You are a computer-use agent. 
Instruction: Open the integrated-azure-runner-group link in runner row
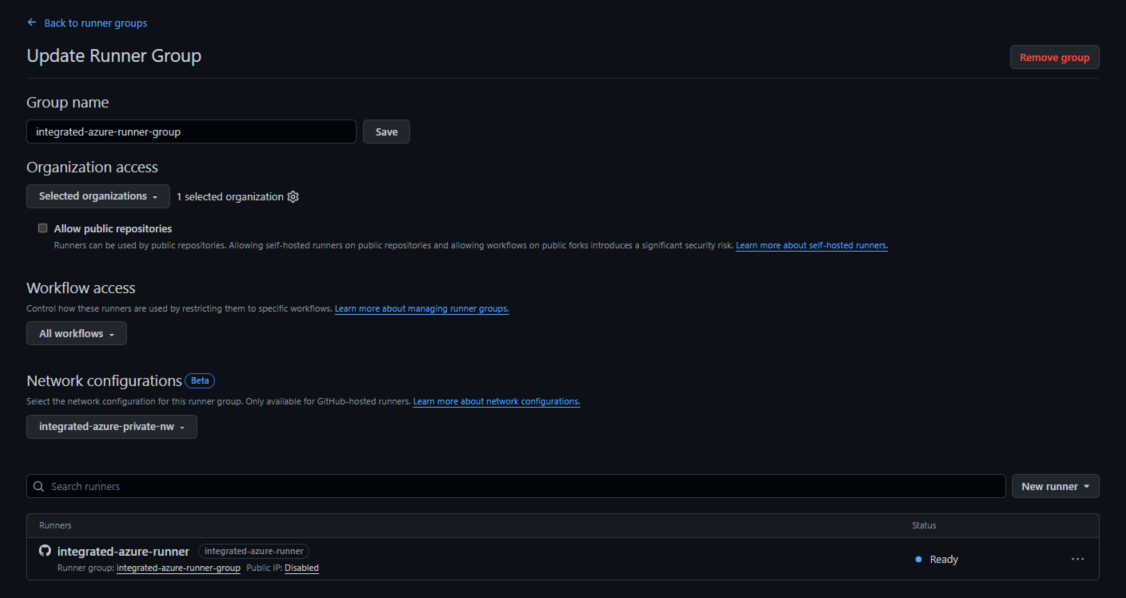click(178, 568)
